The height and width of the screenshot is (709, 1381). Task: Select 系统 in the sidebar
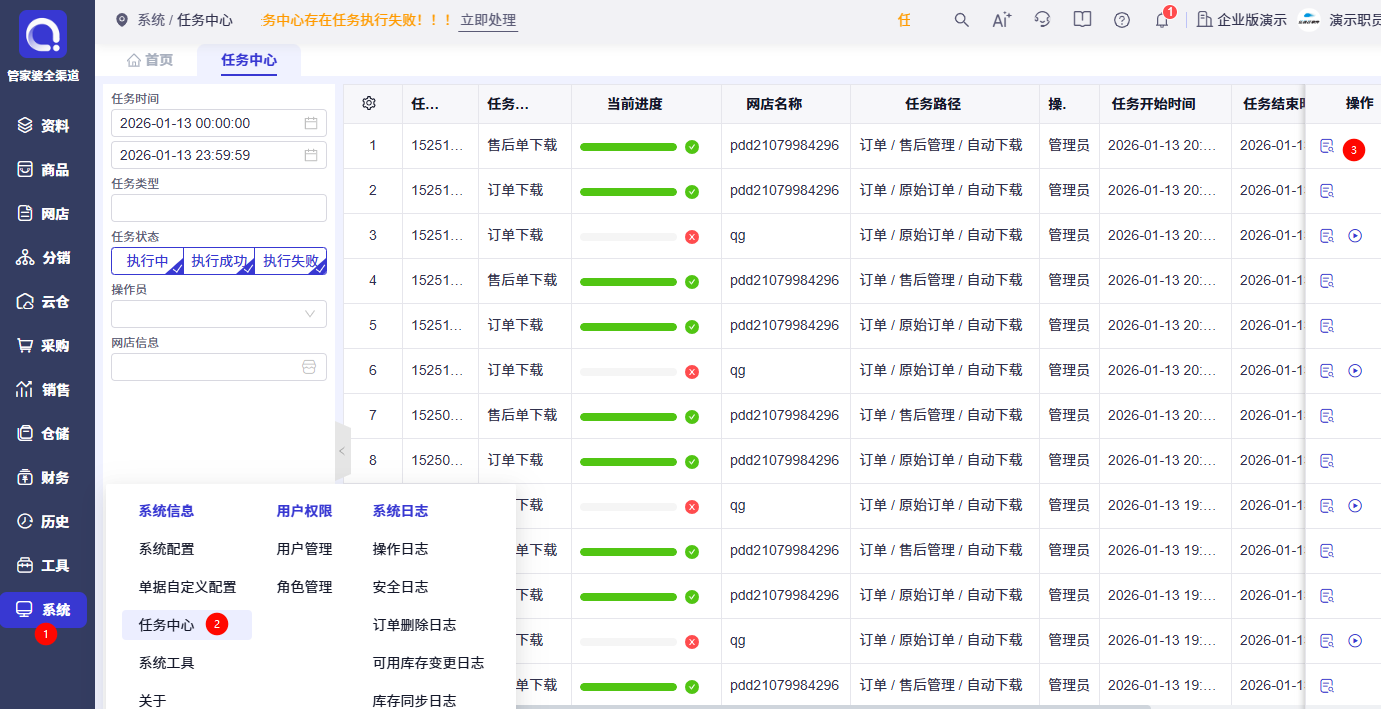[44, 610]
